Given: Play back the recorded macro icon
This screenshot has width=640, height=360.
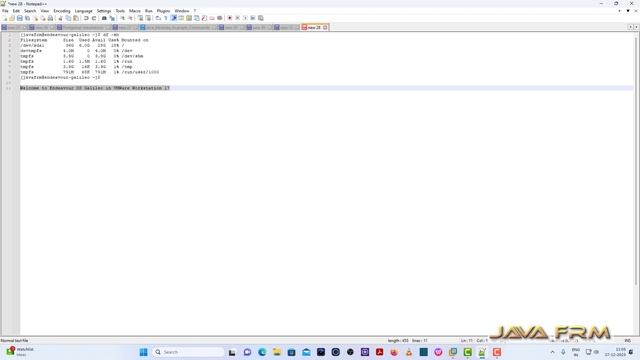Looking at the screenshot, I should coord(245,18).
